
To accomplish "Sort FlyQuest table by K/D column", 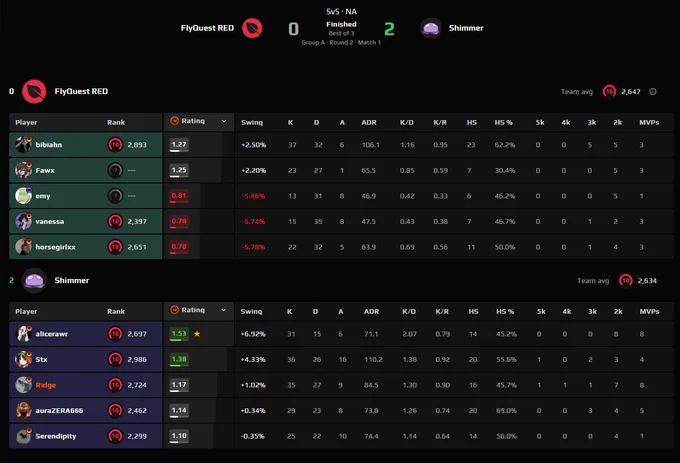I will pos(407,122).
